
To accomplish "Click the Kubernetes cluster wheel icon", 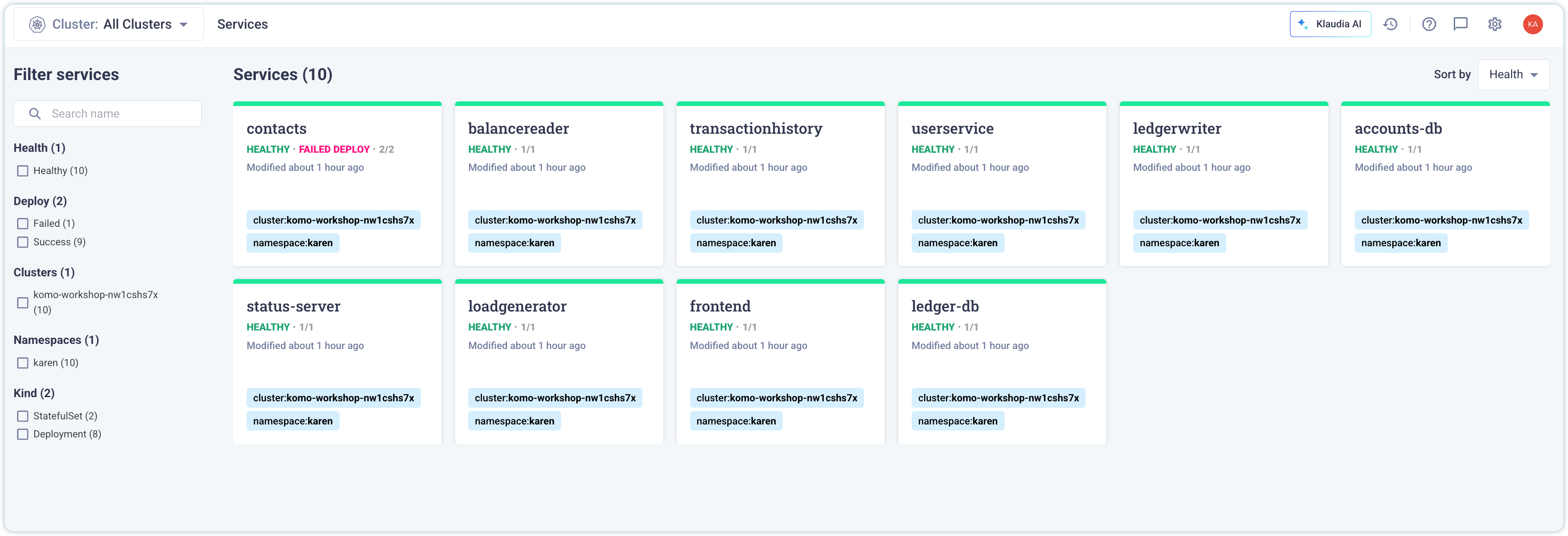I will tap(37, 25).
